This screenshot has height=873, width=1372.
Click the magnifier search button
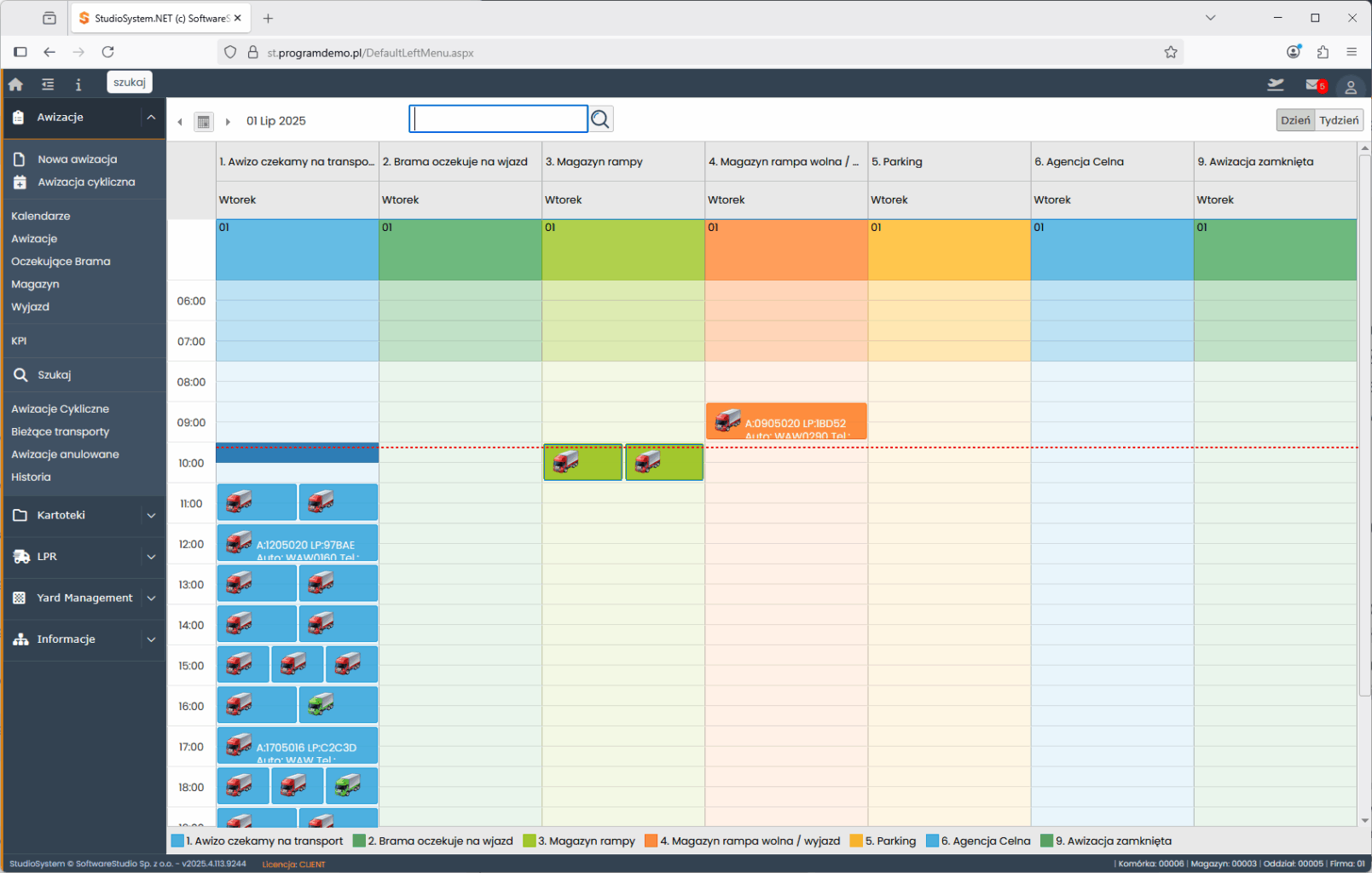click(x=601, y=119)
